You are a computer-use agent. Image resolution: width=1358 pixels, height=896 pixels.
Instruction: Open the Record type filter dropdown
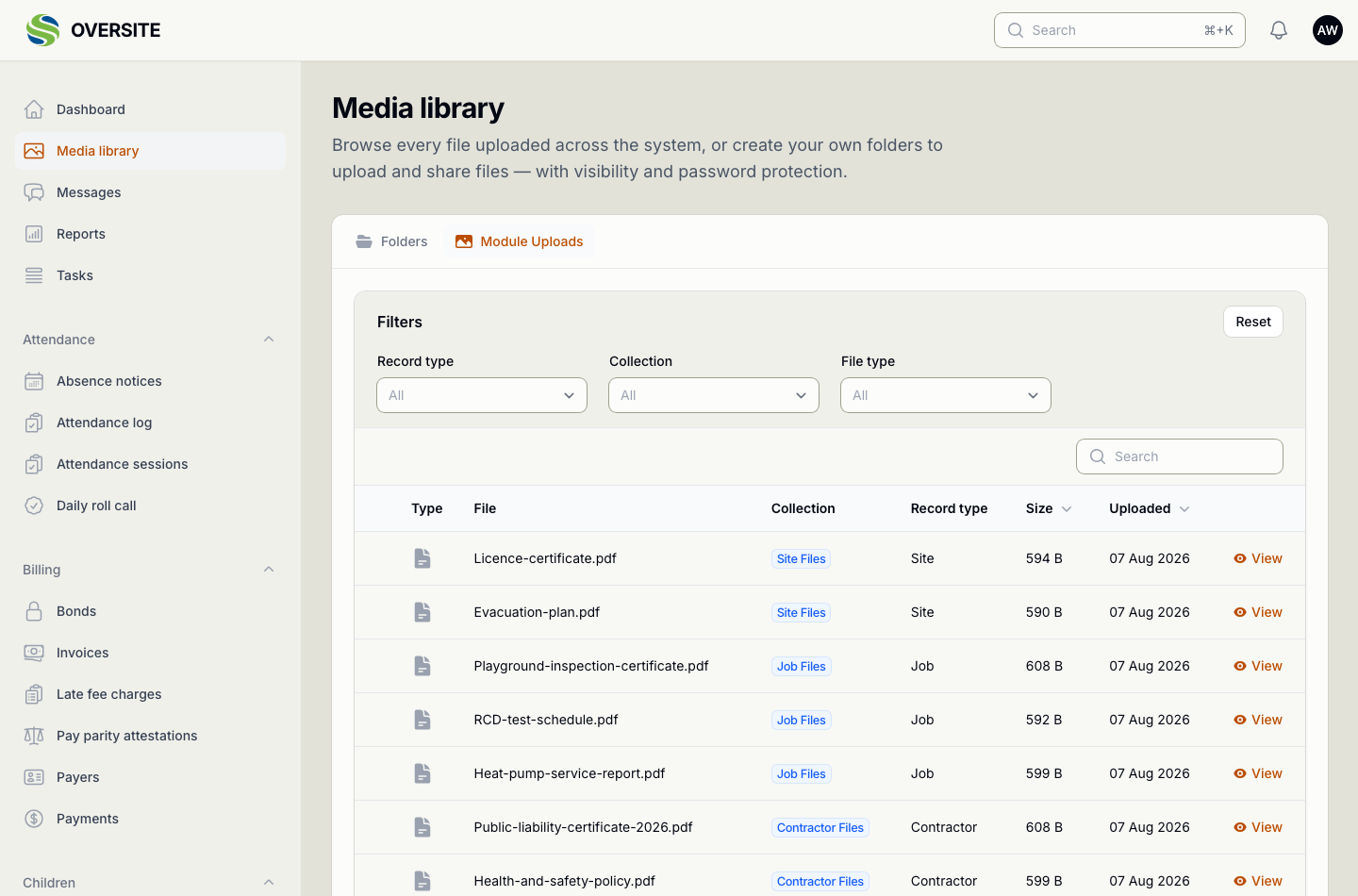[x=482, y=395]
